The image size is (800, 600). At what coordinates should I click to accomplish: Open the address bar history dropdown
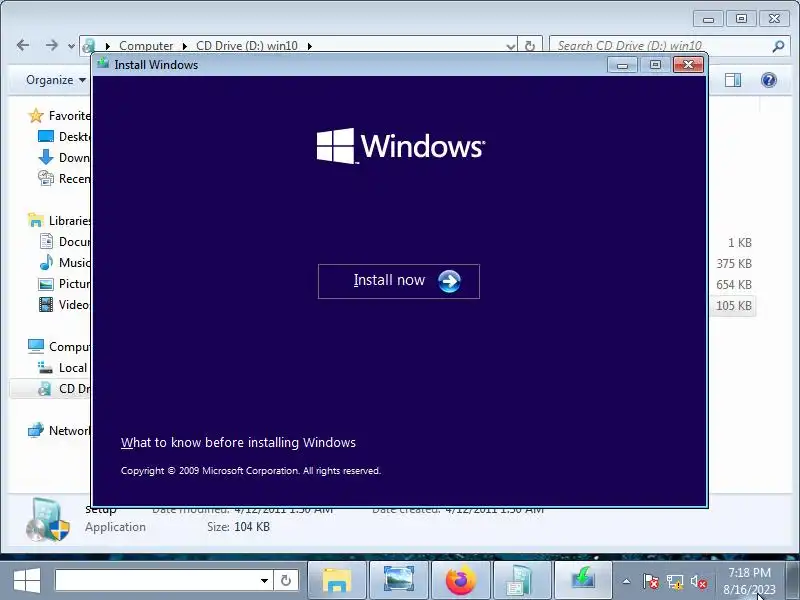tap(510, 46)
